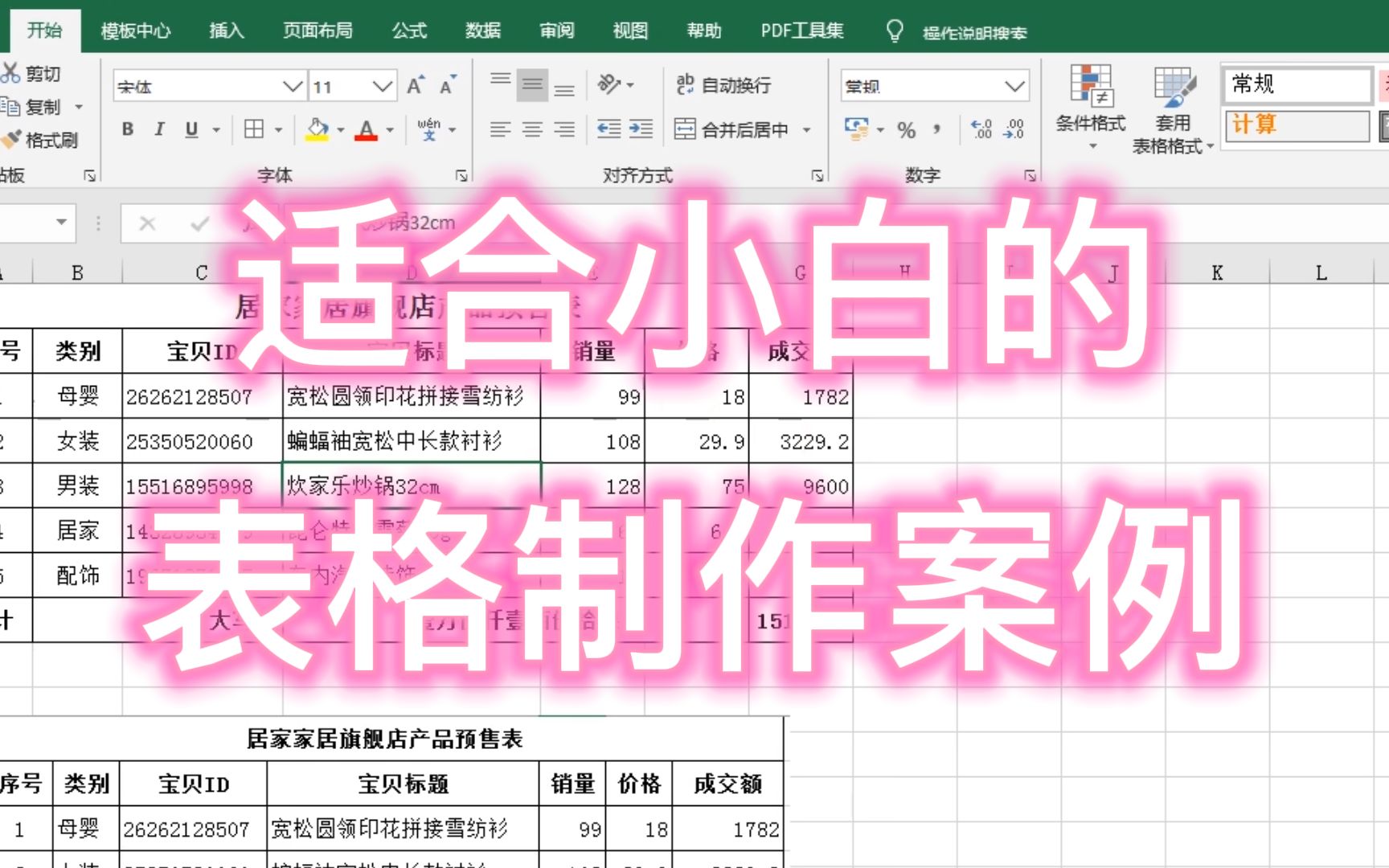Decrease indent icon

[608, 129]
